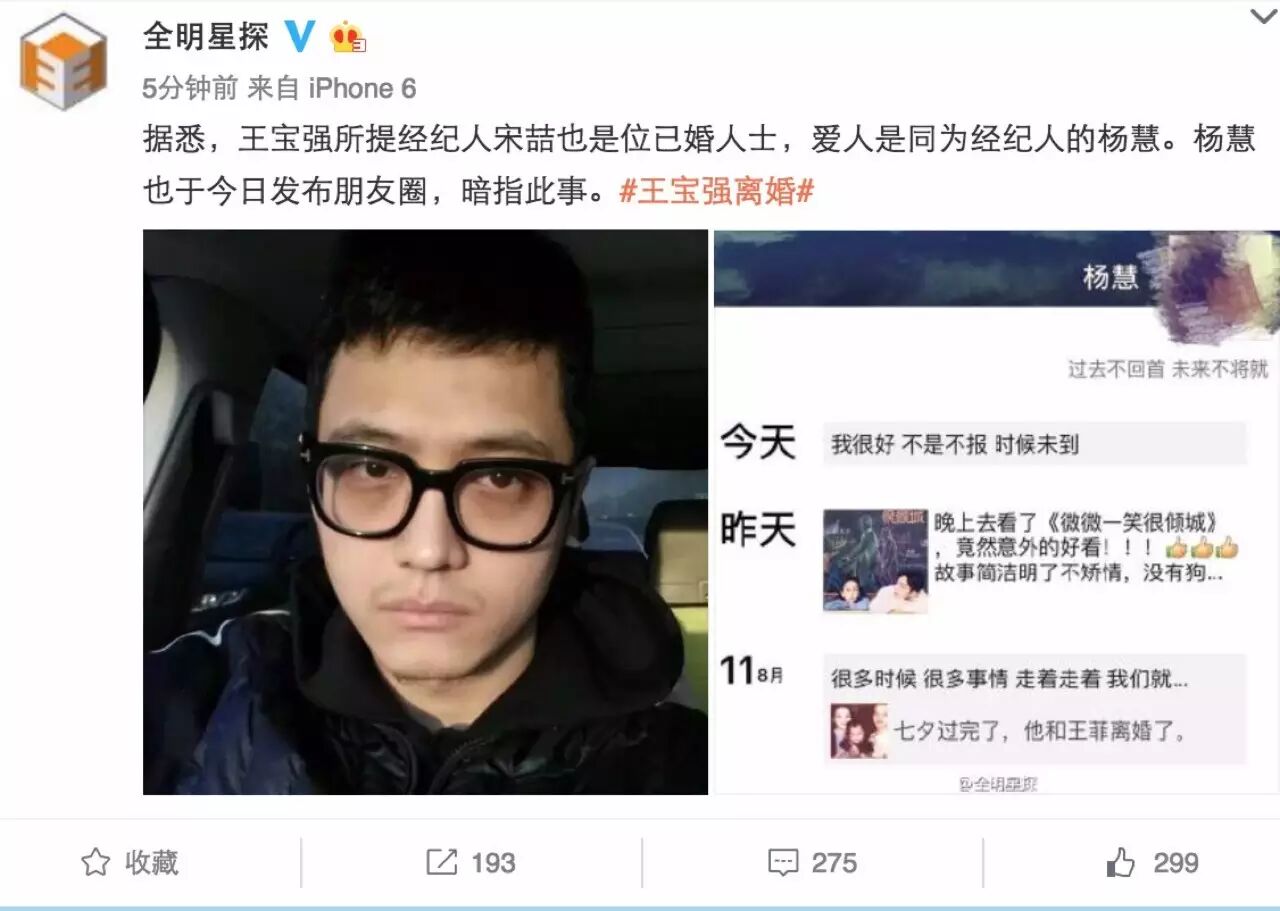1280x911 pixels.
Task: Enlarge the 杨慧 moments screenshot image
Action: (996, 512)
